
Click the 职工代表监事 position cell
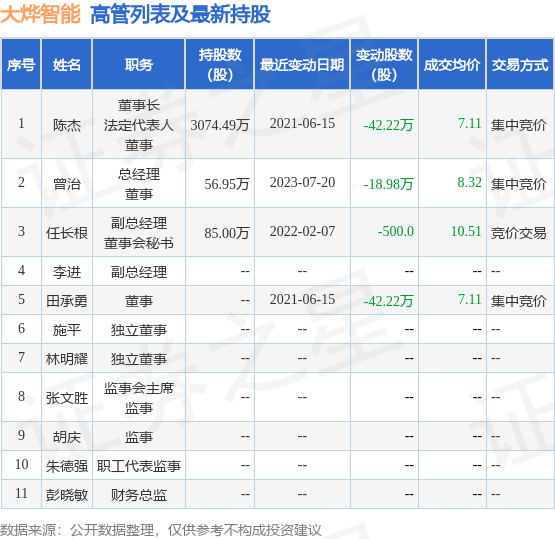click(139, 466)
